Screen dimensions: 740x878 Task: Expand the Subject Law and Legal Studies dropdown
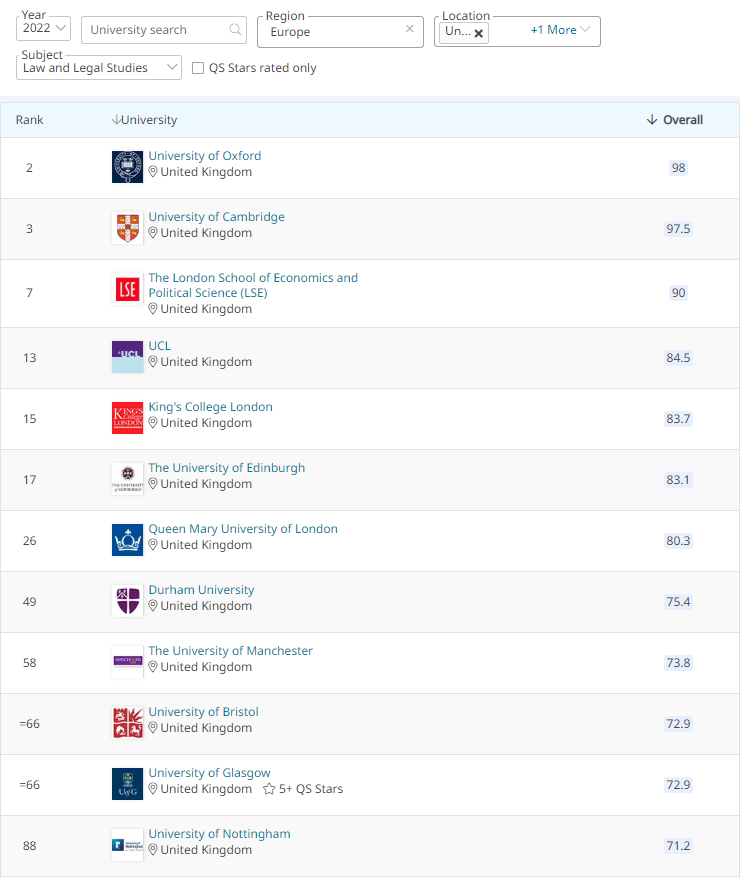99,68
